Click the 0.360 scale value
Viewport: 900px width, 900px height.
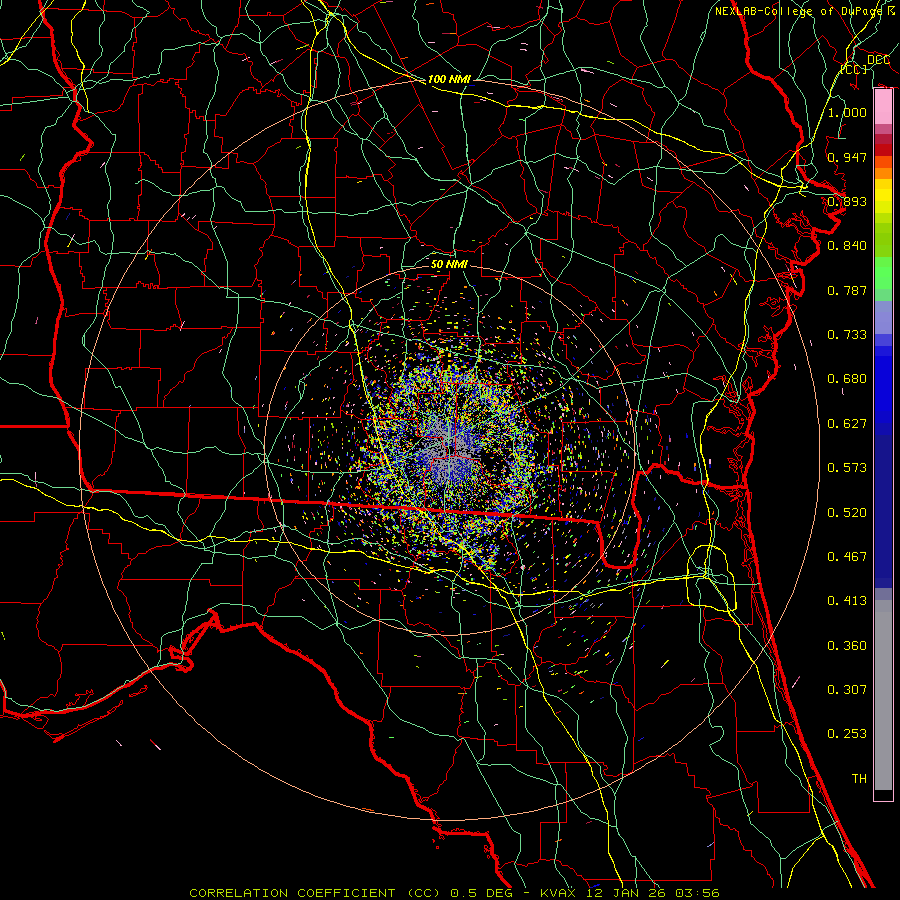847,646
